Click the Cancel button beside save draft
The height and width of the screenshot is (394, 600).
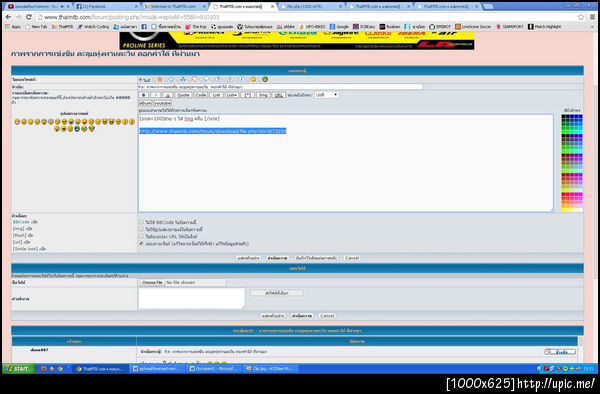point(352,258)
